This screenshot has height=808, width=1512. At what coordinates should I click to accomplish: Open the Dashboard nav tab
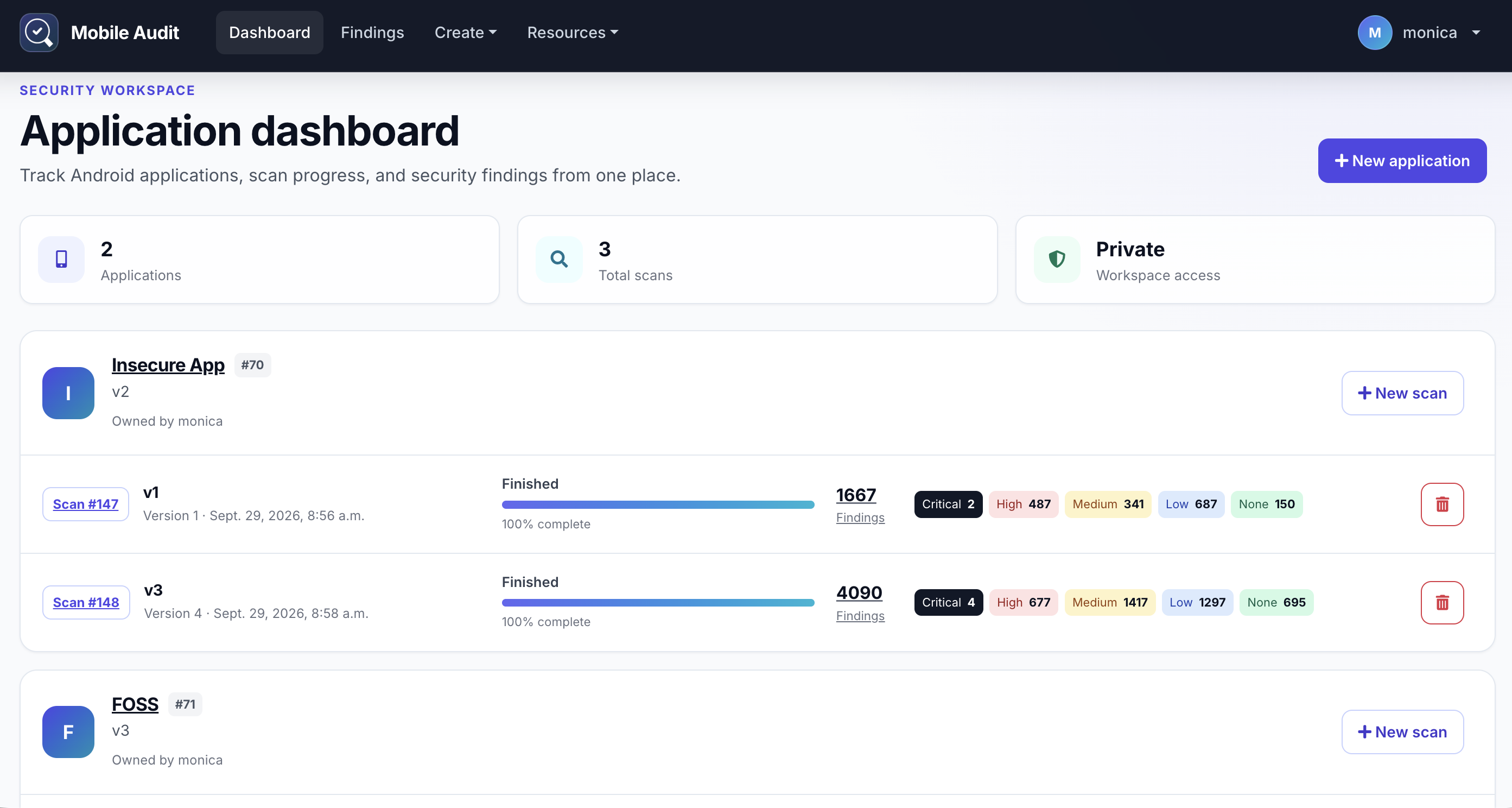269,32
